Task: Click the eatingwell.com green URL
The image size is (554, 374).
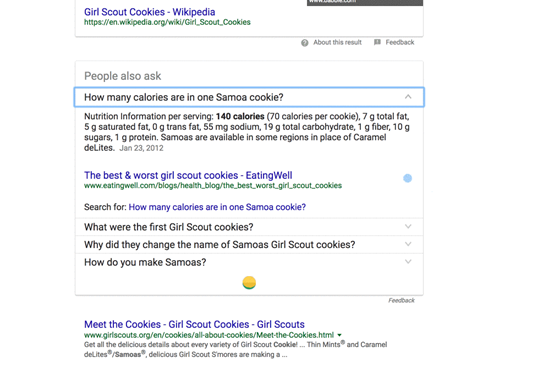Action: point(213,185)
